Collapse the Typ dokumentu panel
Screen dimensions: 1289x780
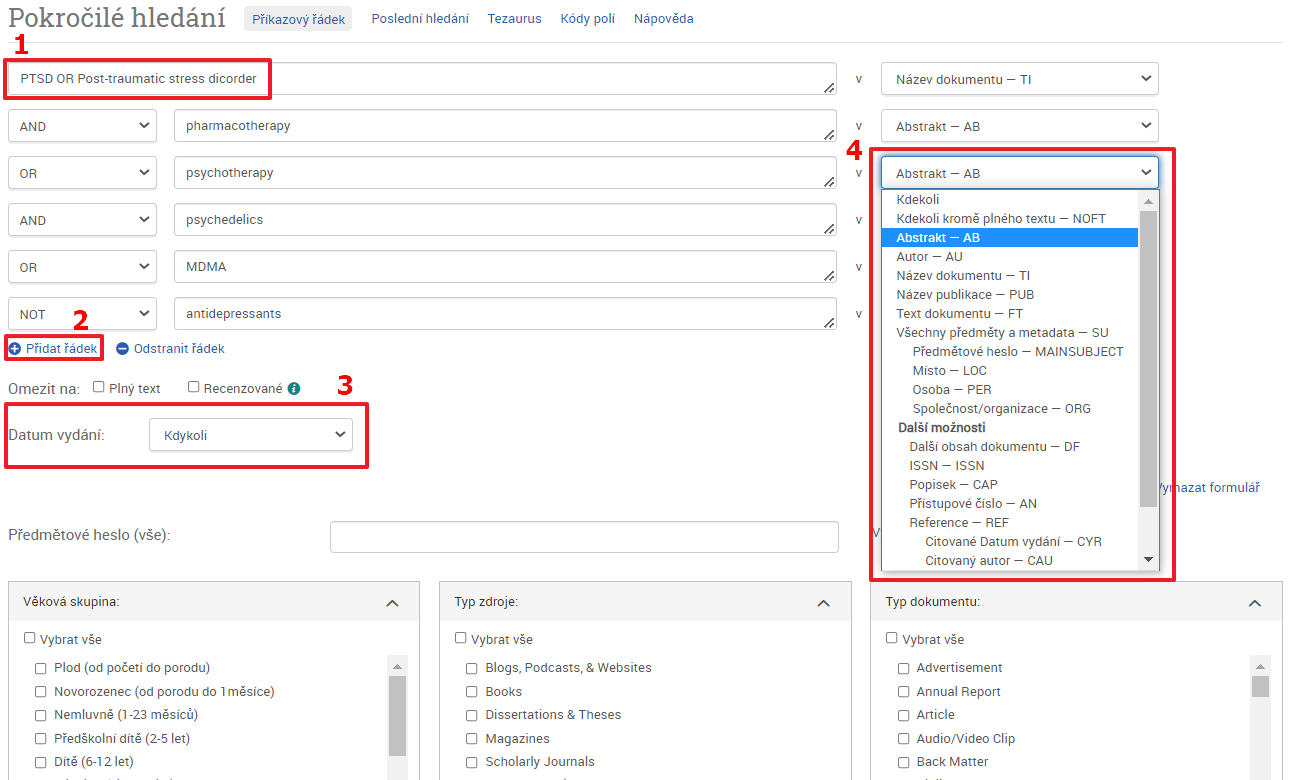coord(1255,603)
